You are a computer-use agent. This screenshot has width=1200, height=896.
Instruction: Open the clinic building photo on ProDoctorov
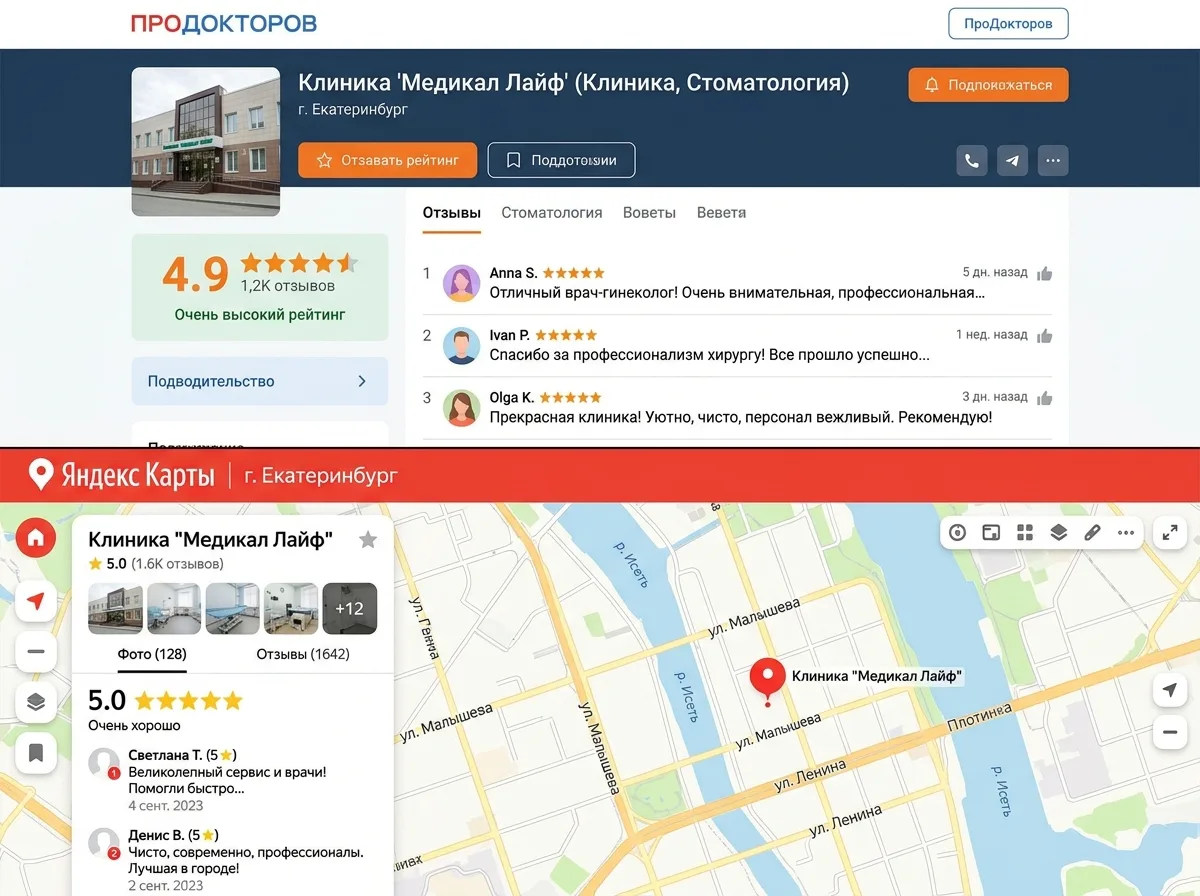[x=206, y=141]
